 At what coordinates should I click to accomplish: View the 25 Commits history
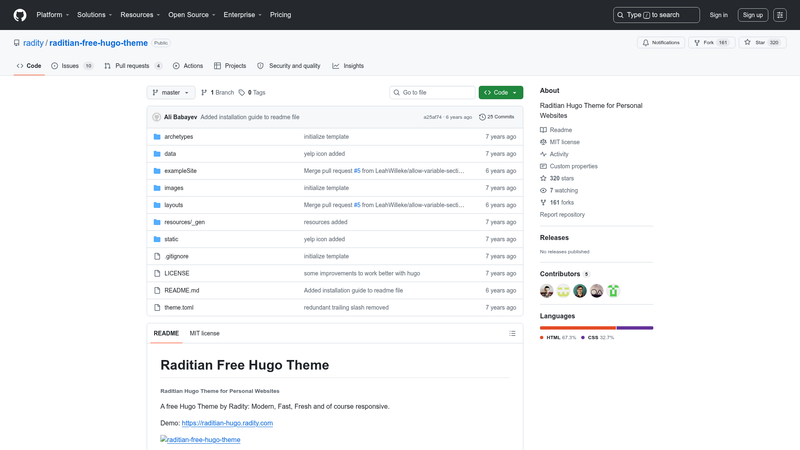[496, 117]
